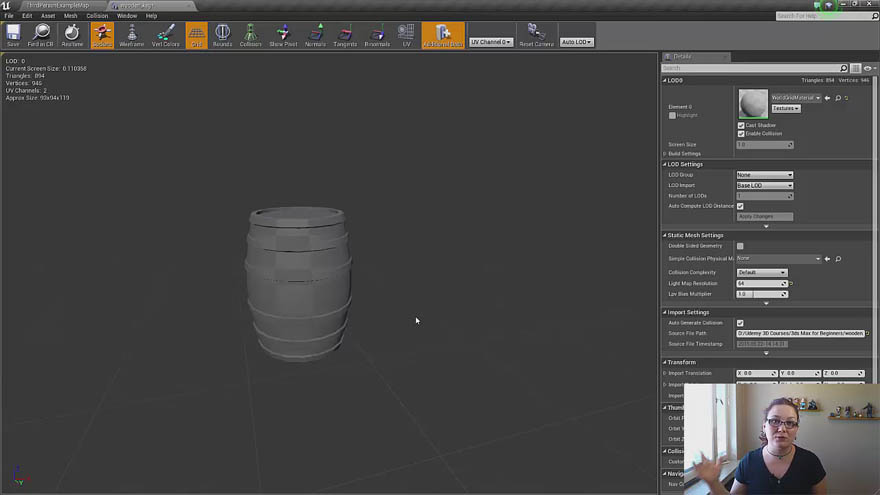The height and width of the screenshot is (495, 880).
Task: Toggle Highlight checkbox for Element 0
Action: (x=672, y=116)
